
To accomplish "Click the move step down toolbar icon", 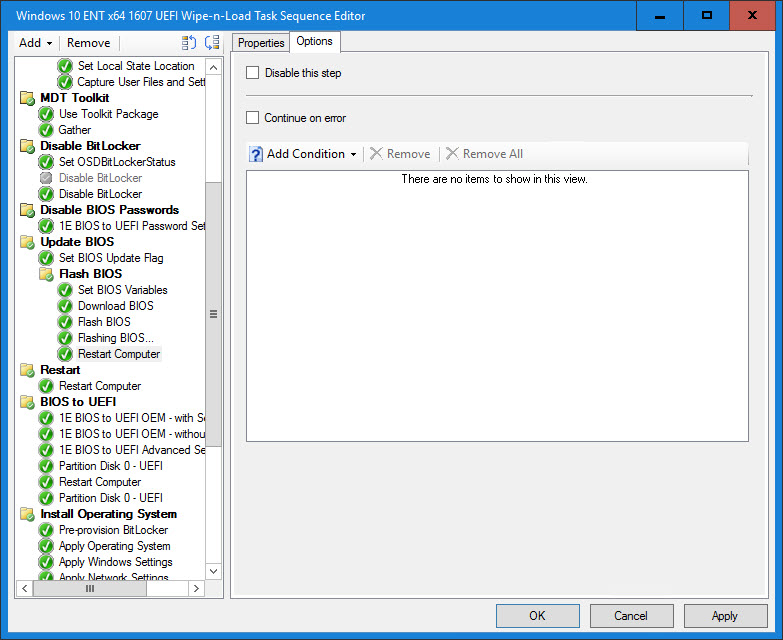I will click(212, 43).
